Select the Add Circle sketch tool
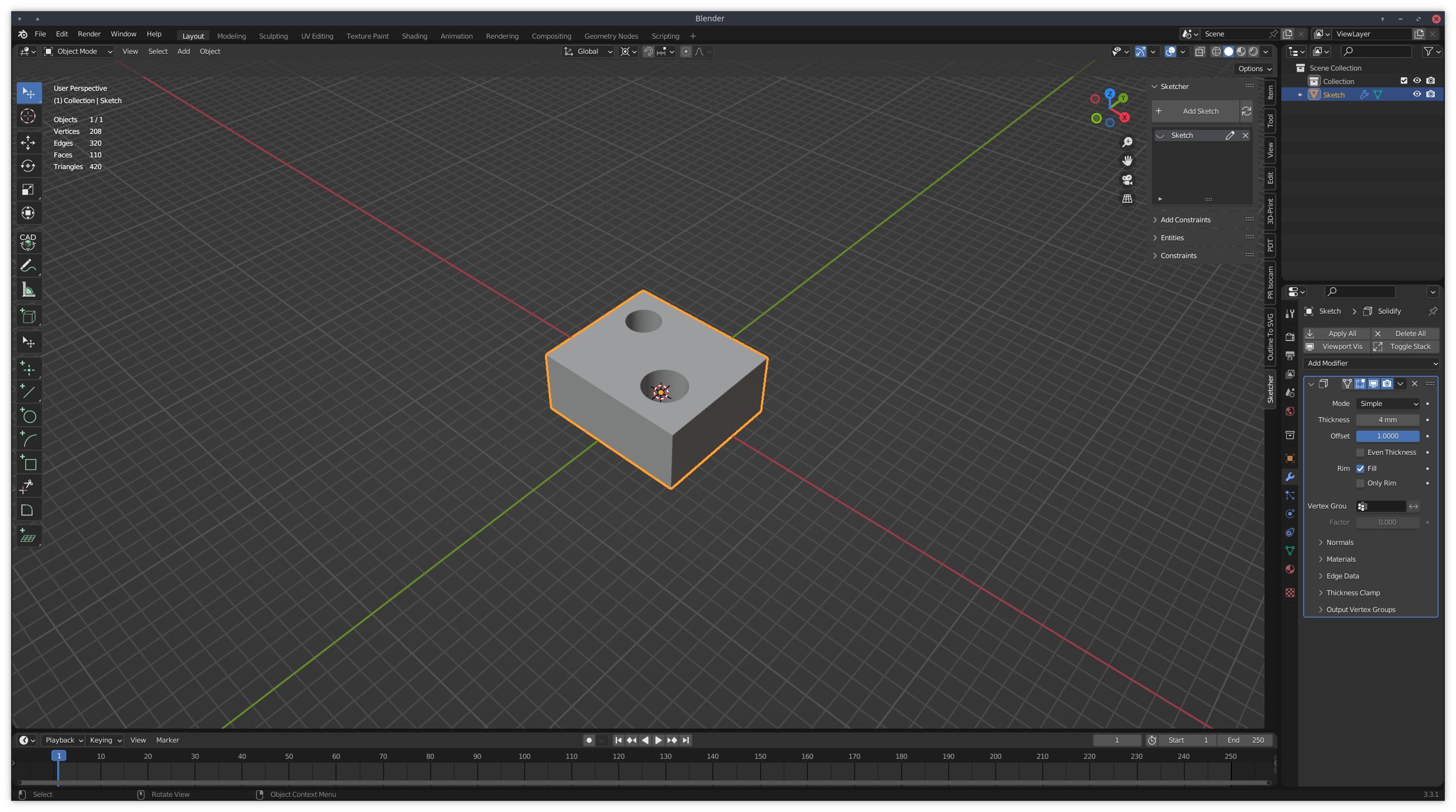The height and width of the screenshot is (812, 1456). coord(27,416)
